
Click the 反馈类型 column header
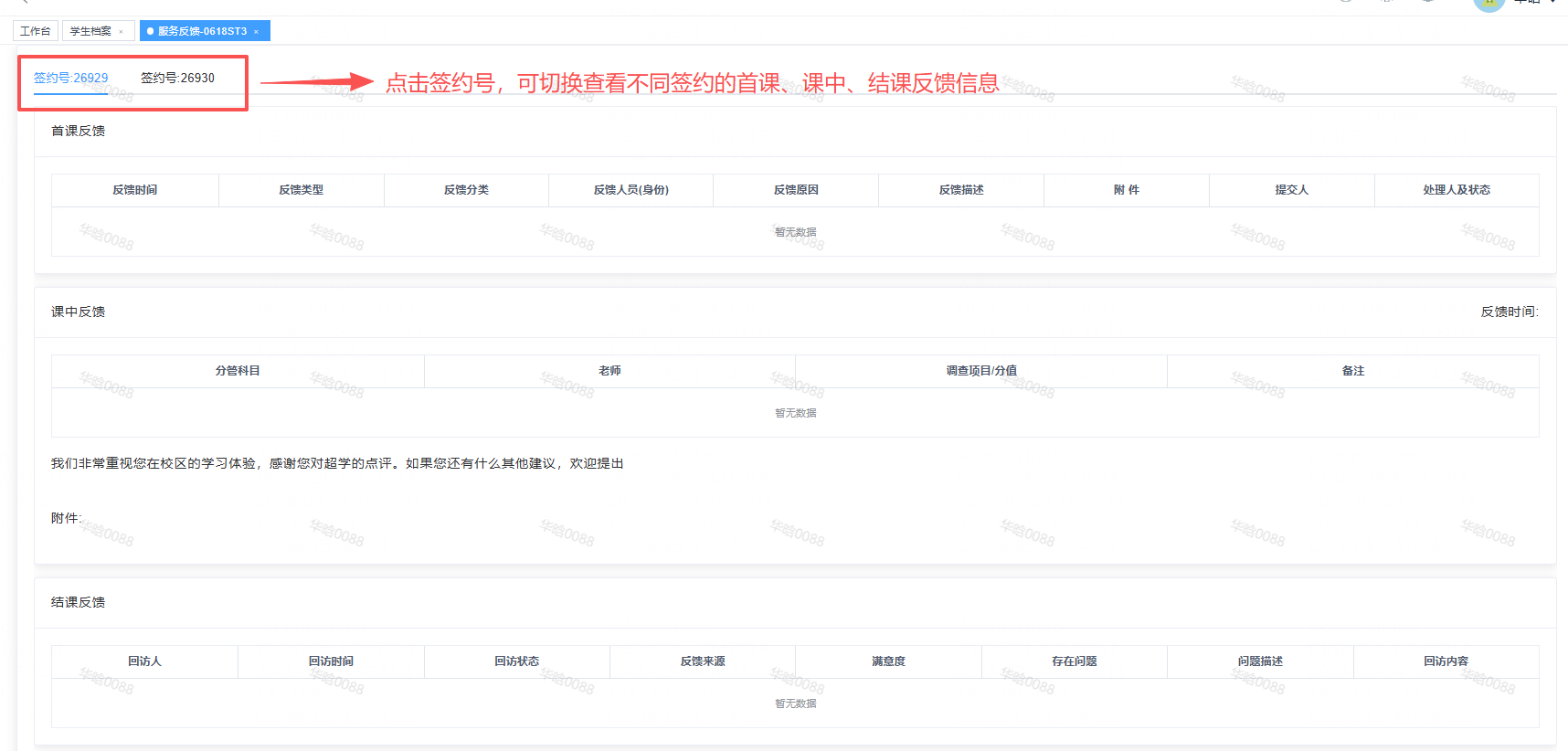pyautogui.click(x=301, y=190)
